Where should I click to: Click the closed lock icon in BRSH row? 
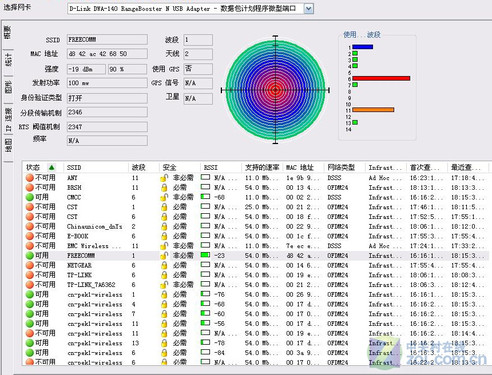pos(164,188)
